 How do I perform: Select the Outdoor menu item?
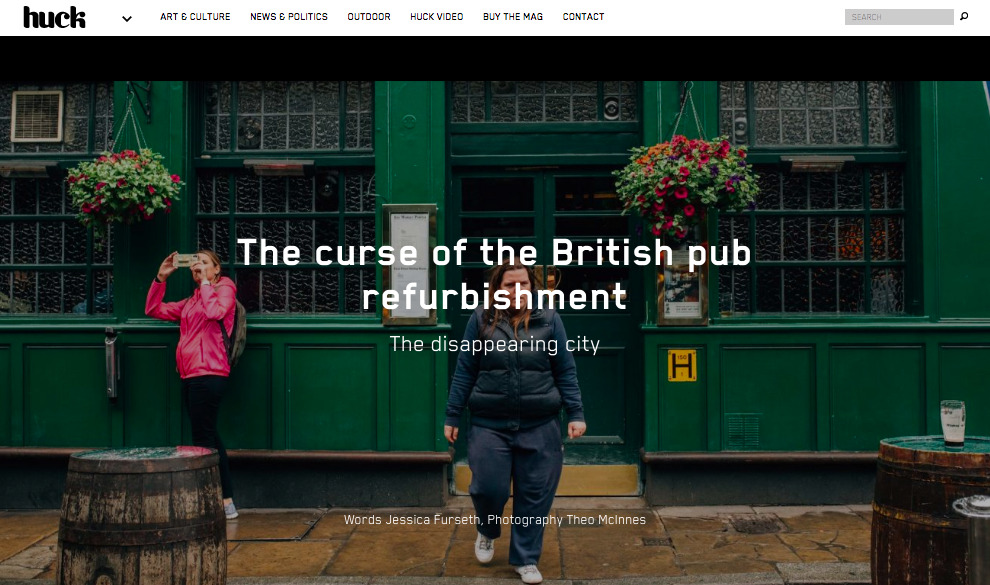point(369,17)
